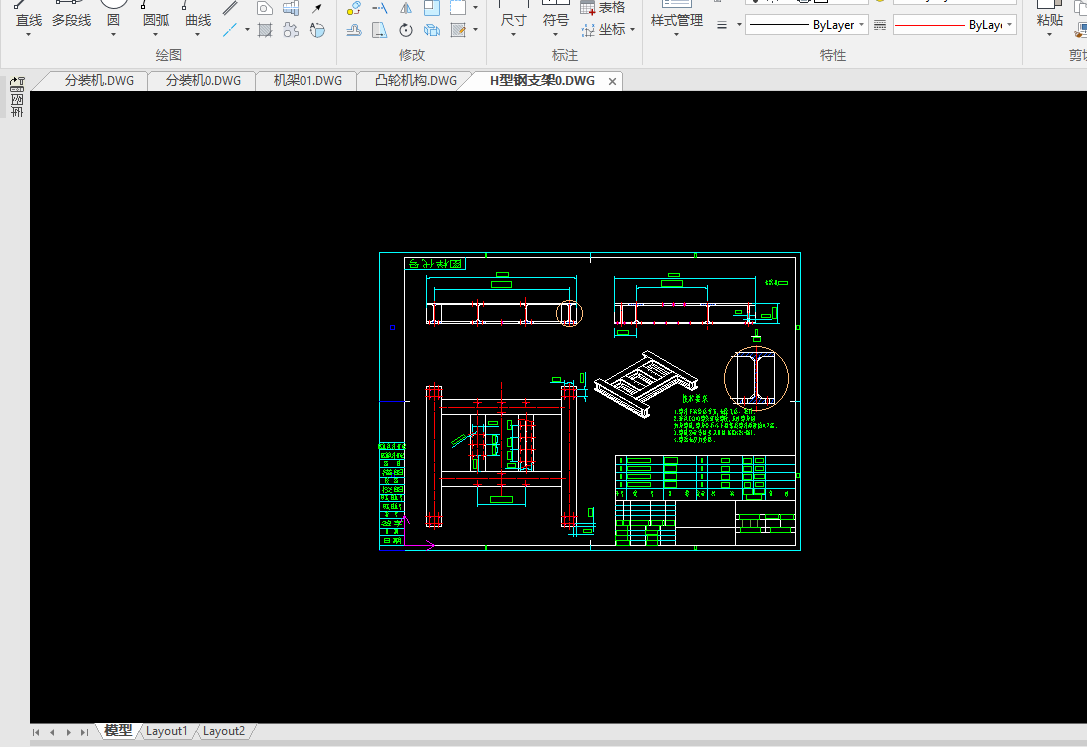
Task: Click the hatch edit pencil icon
Action: [458, 30]
